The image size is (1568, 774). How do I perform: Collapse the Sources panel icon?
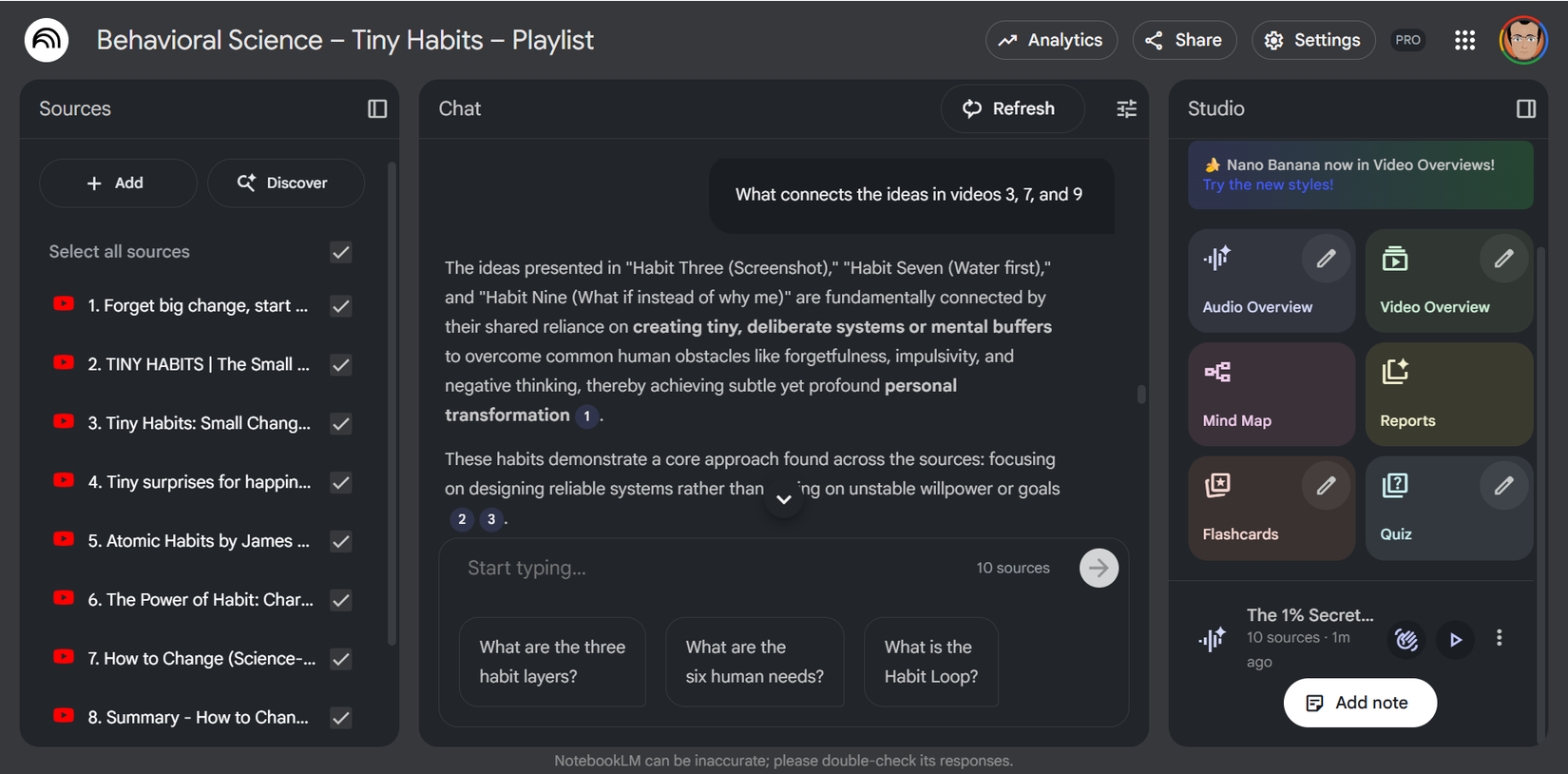[377, 108]
